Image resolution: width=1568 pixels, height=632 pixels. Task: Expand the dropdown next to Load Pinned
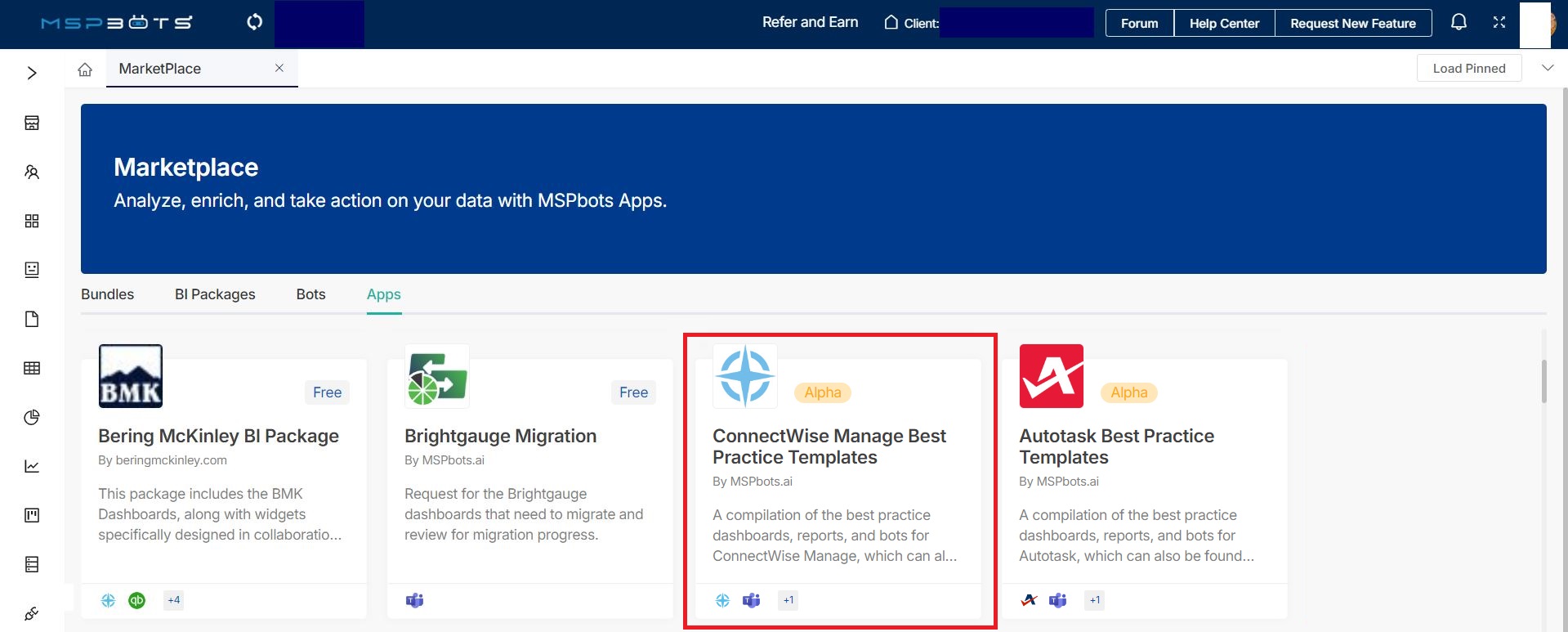click(1547, 69)
